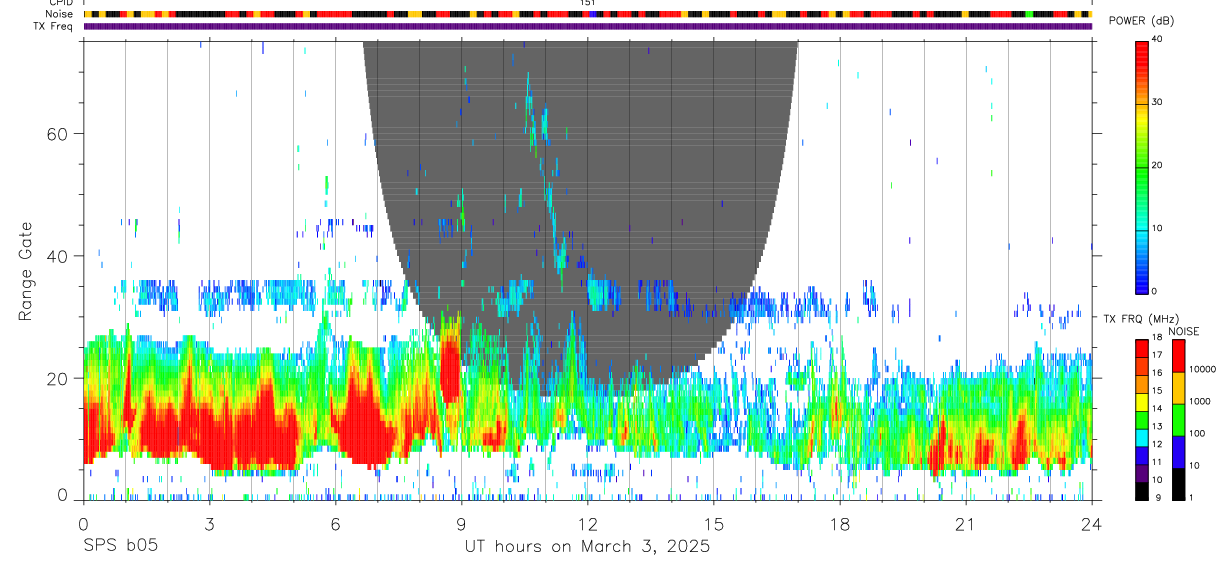Click the 3 tick on the UT hours axis
Screen dimensions: 1228x567
[x=209, y=524]
